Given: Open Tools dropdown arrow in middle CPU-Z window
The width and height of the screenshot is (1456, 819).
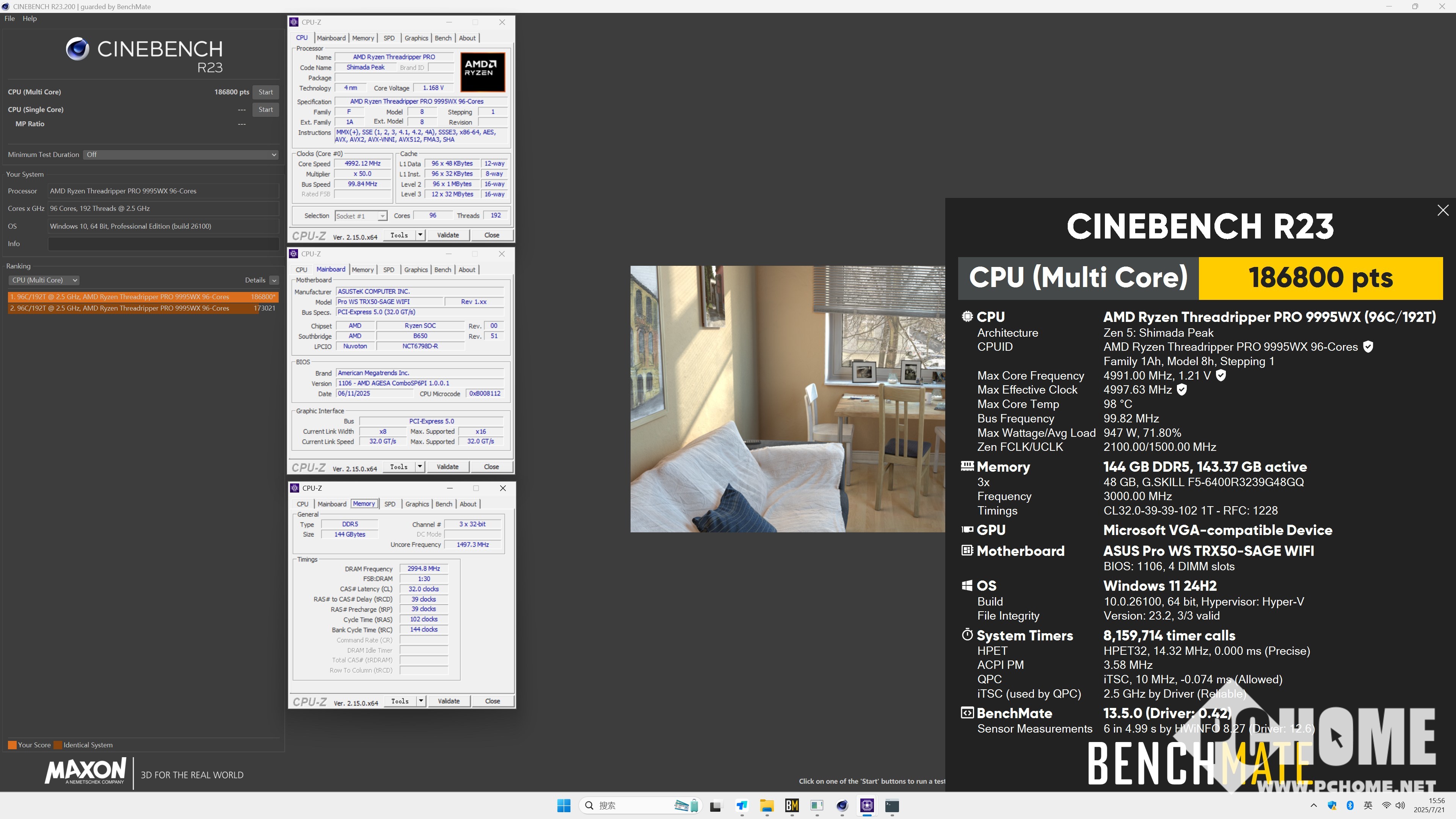Looking at the screenshot, I should [420, 466].
